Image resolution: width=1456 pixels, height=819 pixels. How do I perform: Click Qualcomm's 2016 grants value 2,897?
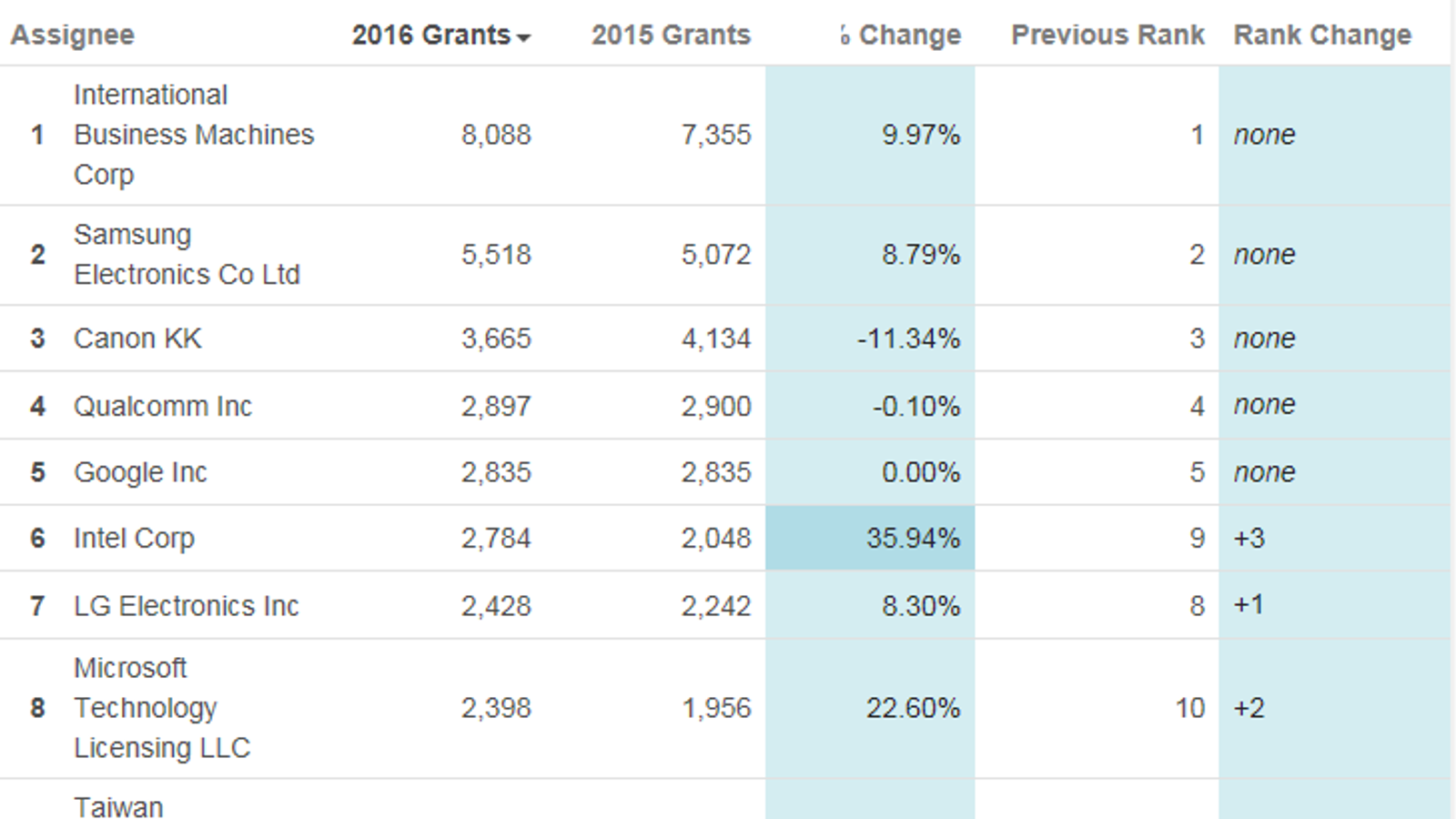496,406
